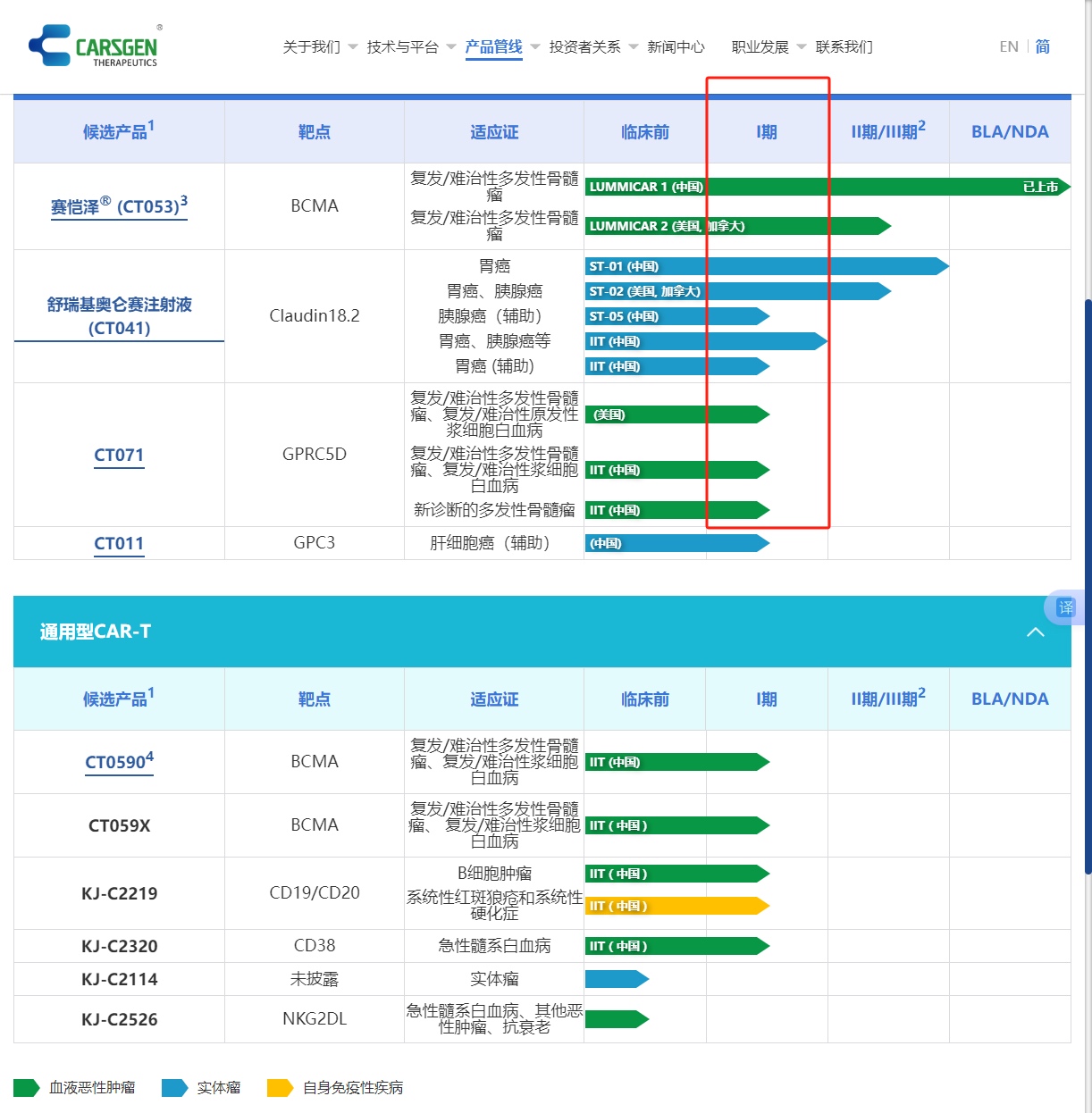Click the ST-05 (中国) pipeline bar

(677, 316)
